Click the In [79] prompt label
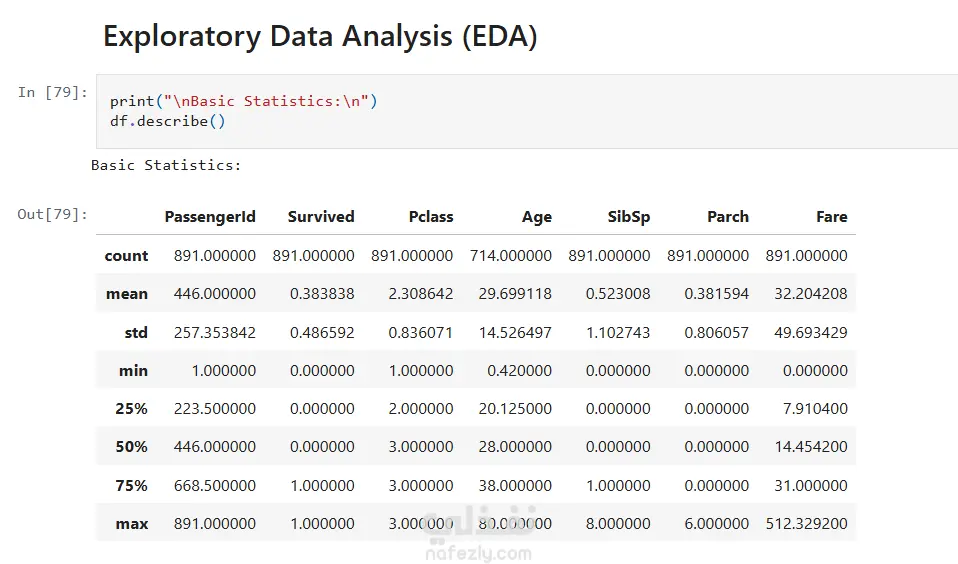The image size is (958, 564). 53,92
